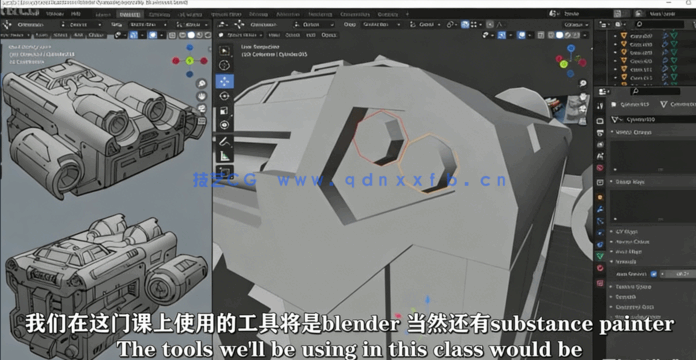Open shading options dropdown arrow in main viewport
The width and height of the screenshot is (696, 360).
[x=585, y=35]
